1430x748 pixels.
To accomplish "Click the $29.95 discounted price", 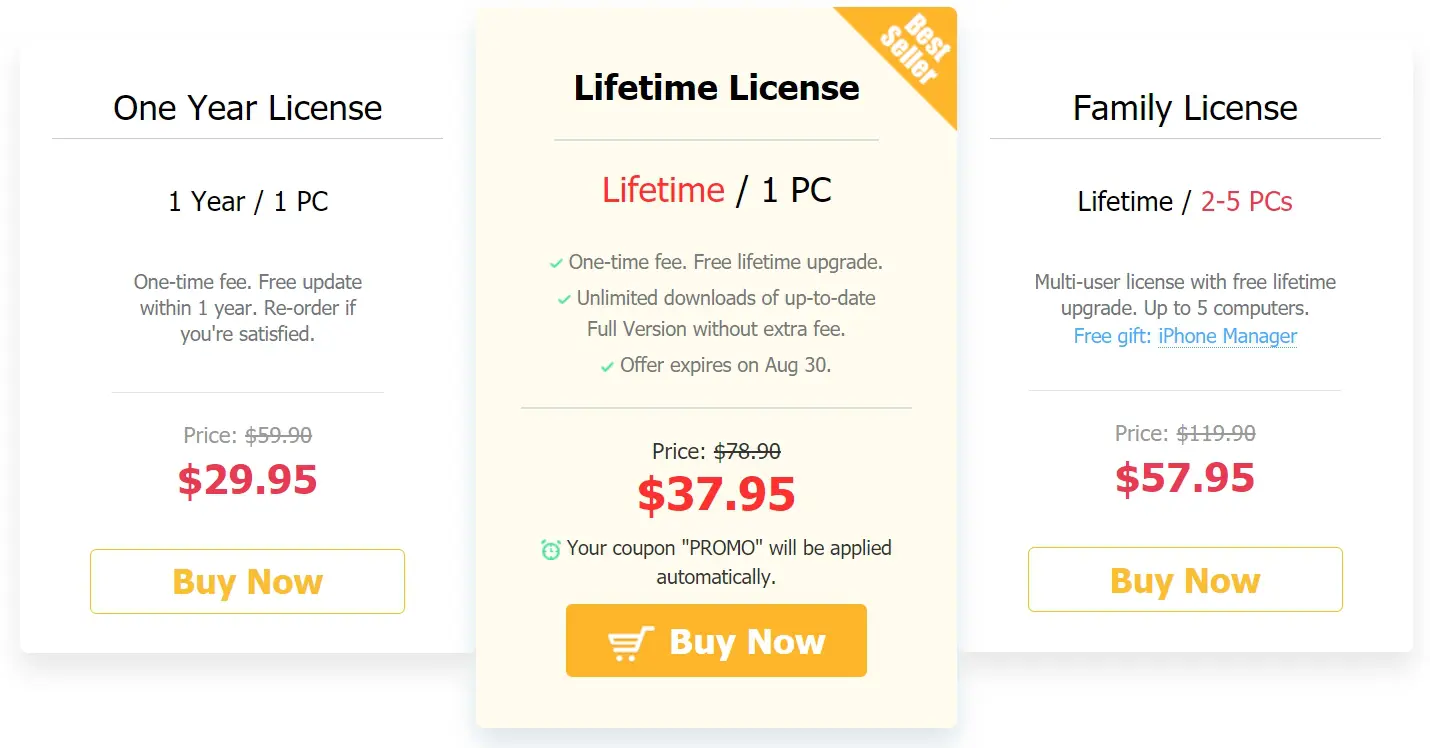I will click(x=248, y=480).
